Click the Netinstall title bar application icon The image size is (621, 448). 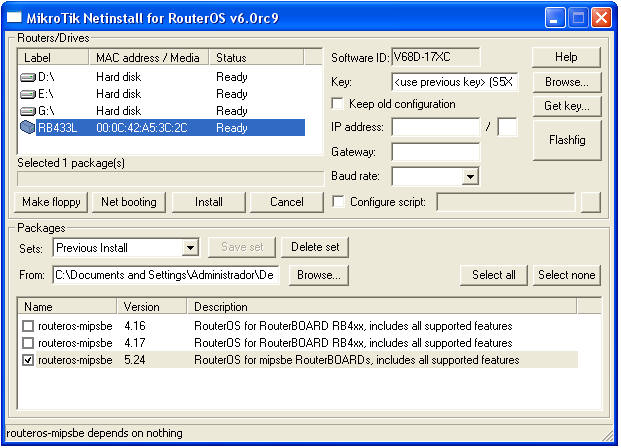coord(14,17)
